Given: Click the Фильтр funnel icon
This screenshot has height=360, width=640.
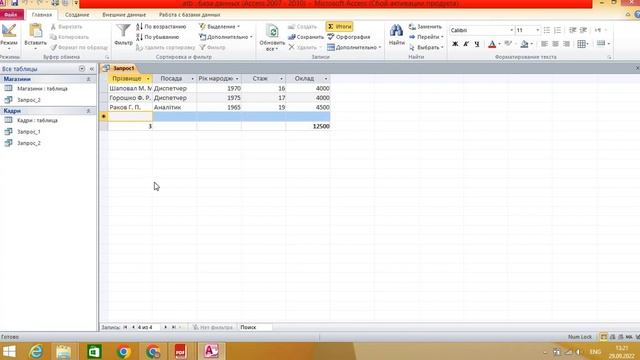Looking at the screenshot, I should click(123, 31).
